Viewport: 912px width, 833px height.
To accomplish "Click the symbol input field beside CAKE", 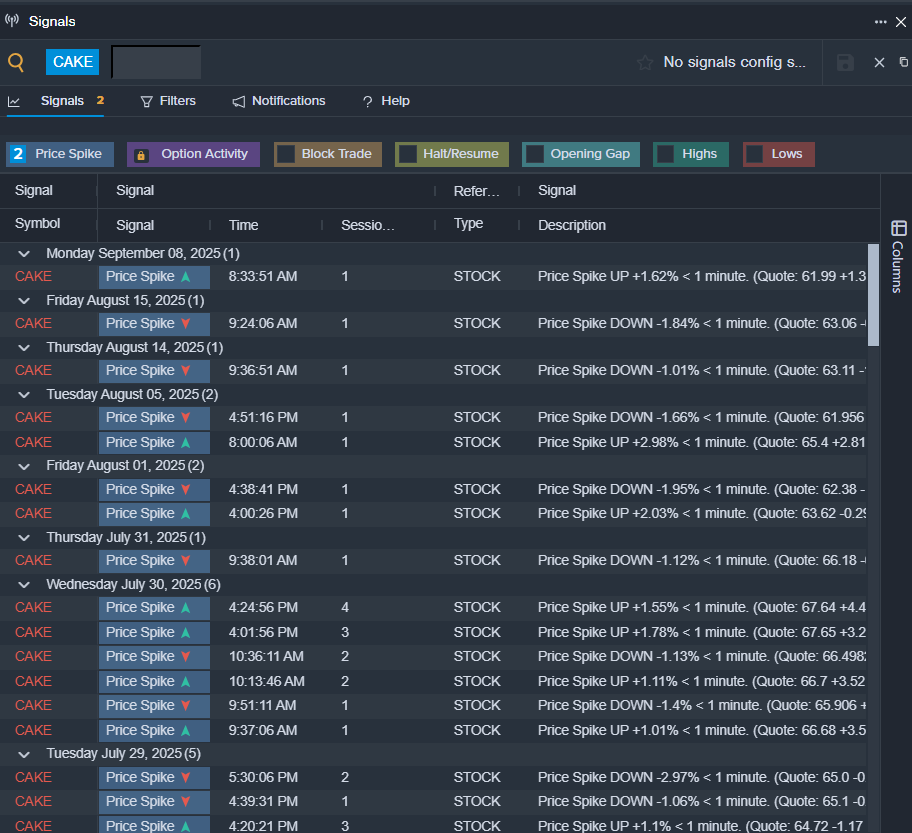I will click(156, 62).
